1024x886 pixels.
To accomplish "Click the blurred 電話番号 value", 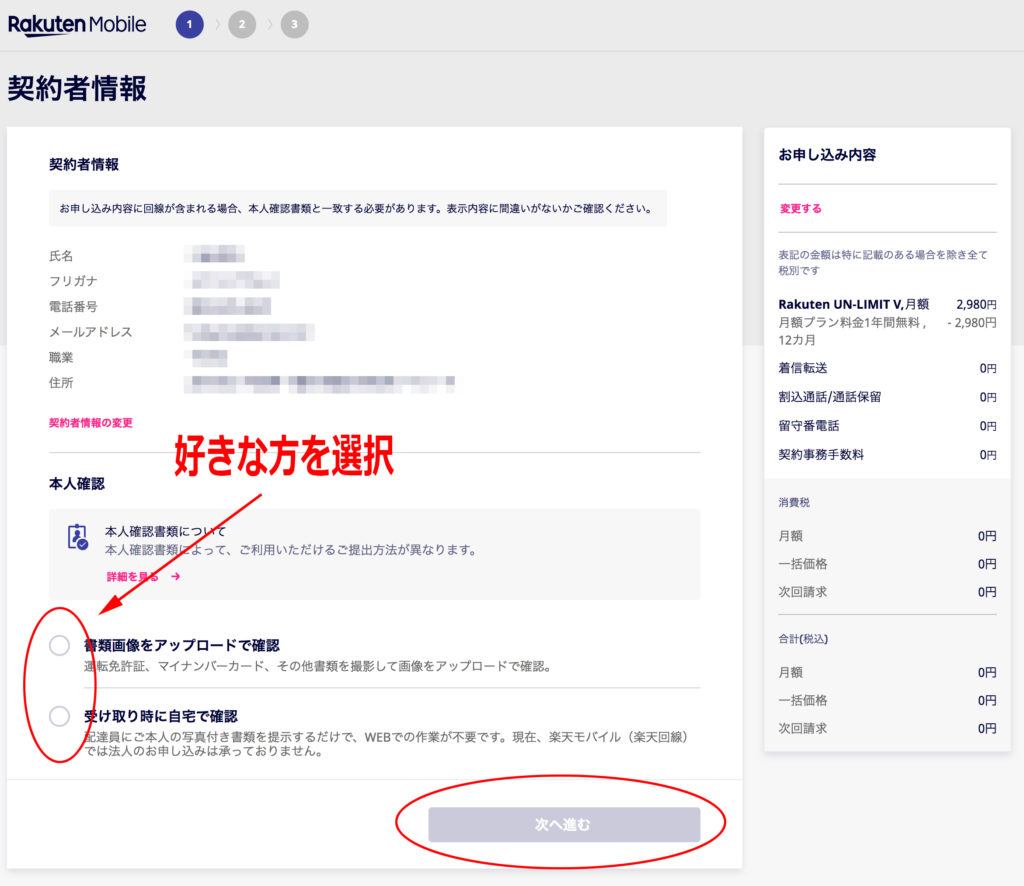I will pyautogui.click(x=229, y=306).
